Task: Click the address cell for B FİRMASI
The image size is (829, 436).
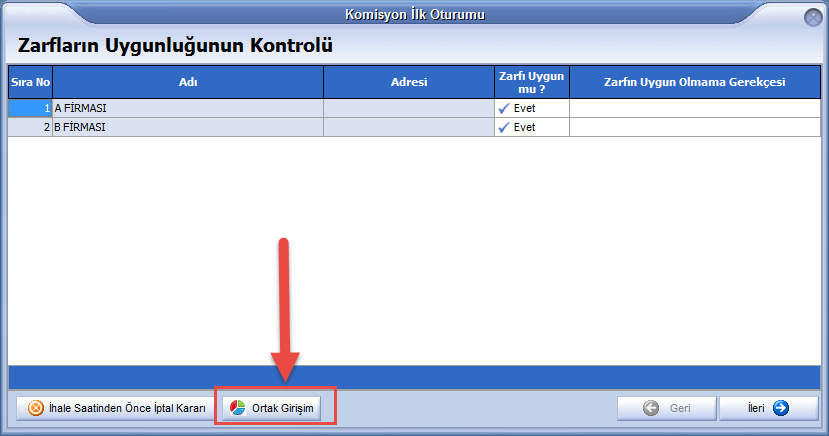Action: [408, 127]
